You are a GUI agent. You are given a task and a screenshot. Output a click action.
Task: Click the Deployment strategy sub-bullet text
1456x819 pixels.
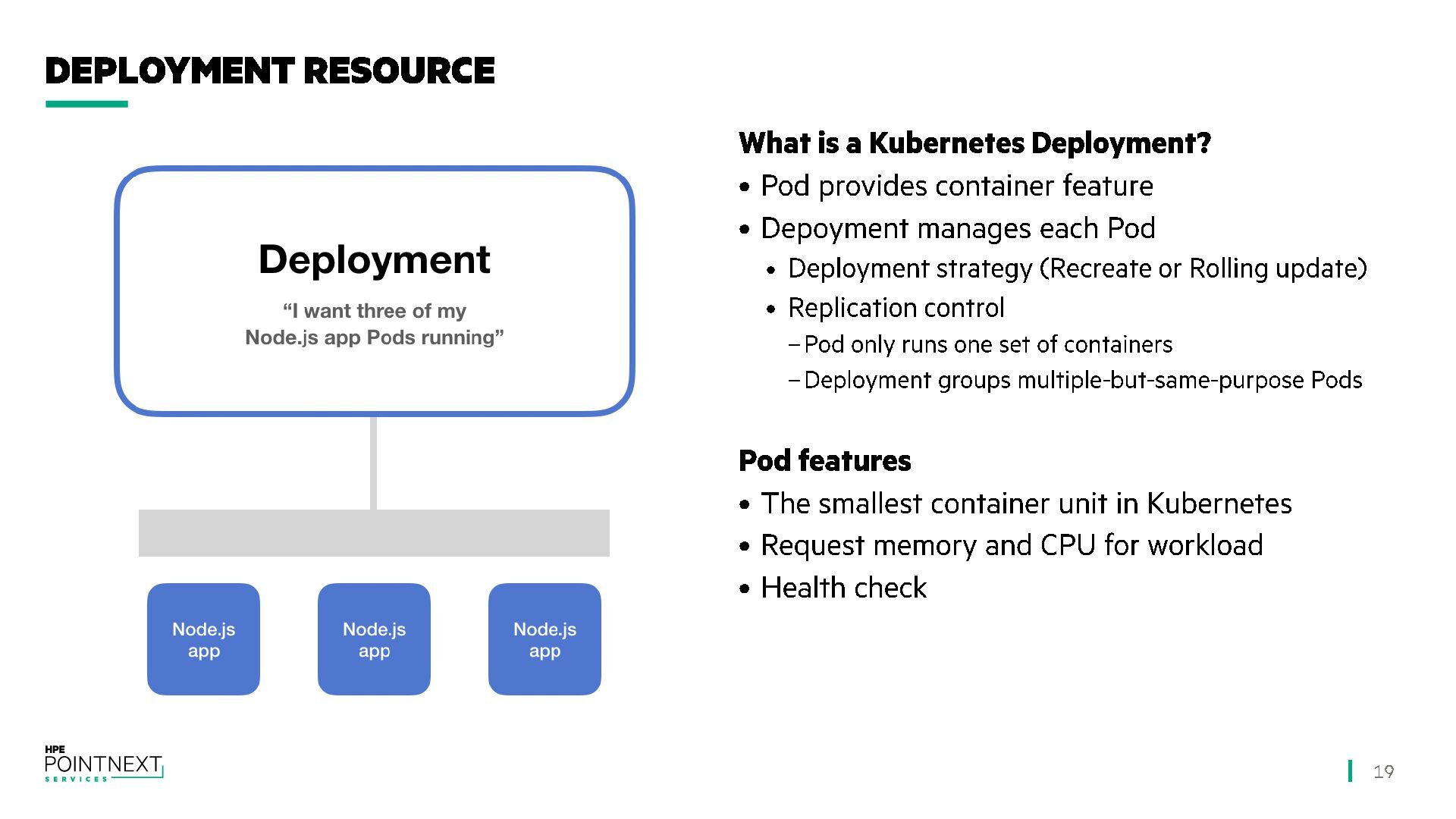1077,268
